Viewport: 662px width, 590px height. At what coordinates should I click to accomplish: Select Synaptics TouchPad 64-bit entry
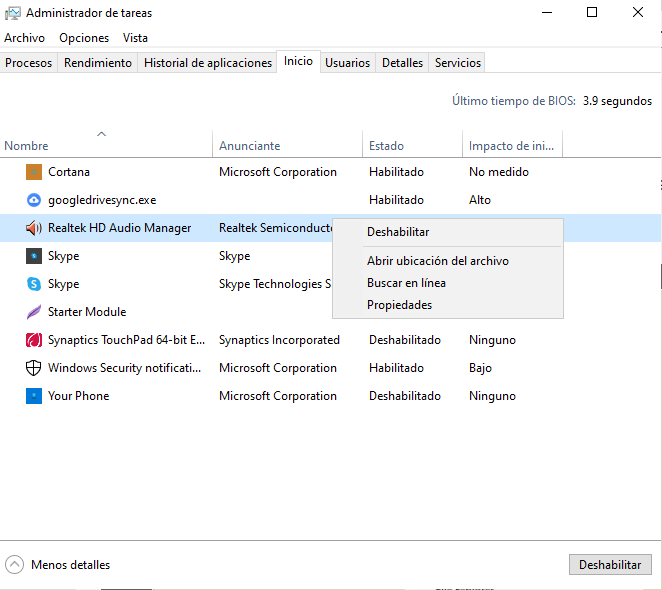[x=127, y=340]
